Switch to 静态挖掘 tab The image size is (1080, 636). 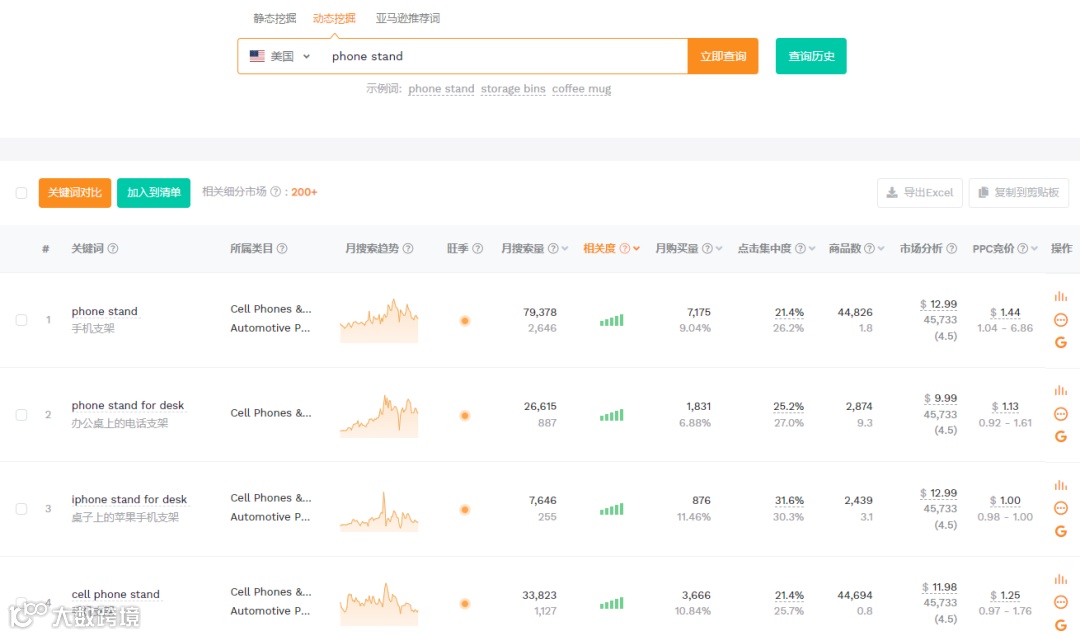274,19
